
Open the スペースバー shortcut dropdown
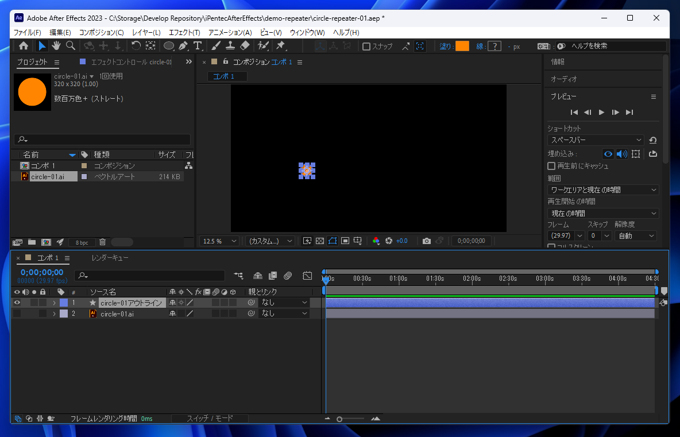[x=595, y=140]
